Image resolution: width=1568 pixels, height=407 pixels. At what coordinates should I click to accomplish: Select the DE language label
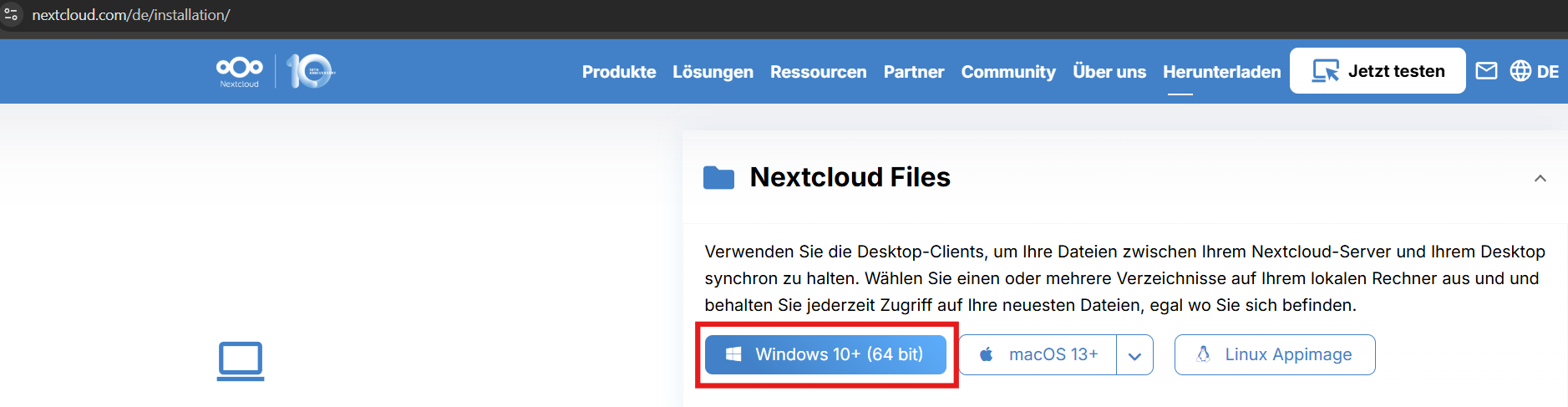coord(1548,72)
